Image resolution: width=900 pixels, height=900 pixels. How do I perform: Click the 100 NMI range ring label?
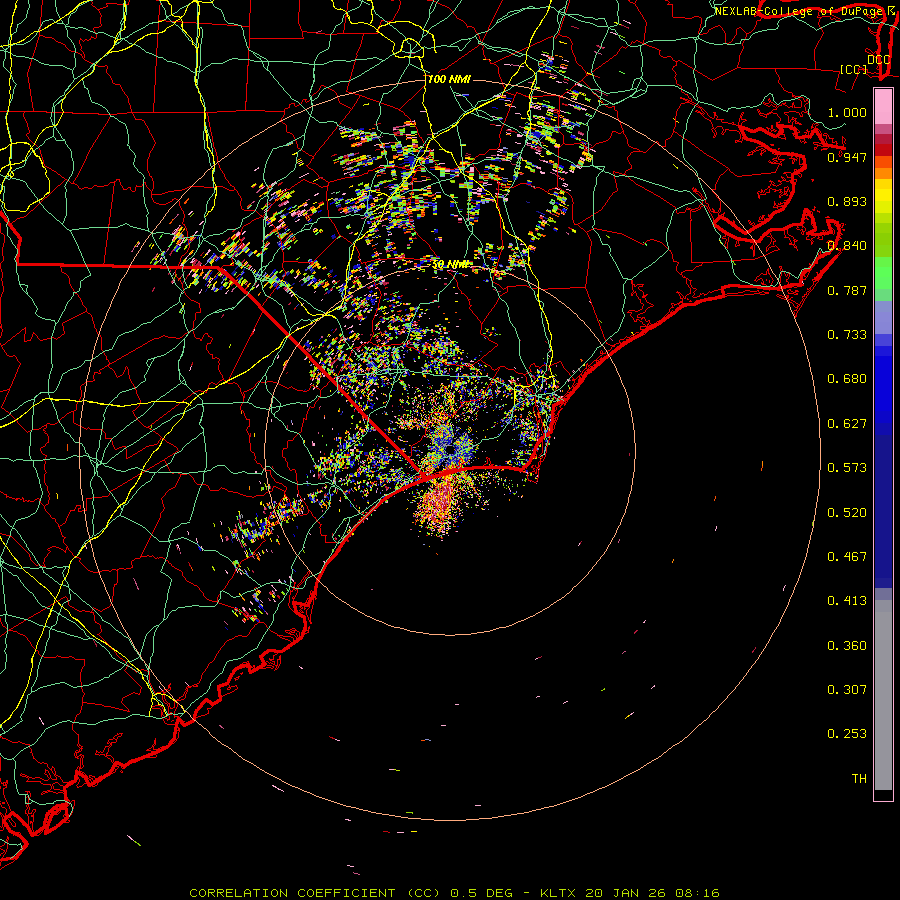[449, 79]
